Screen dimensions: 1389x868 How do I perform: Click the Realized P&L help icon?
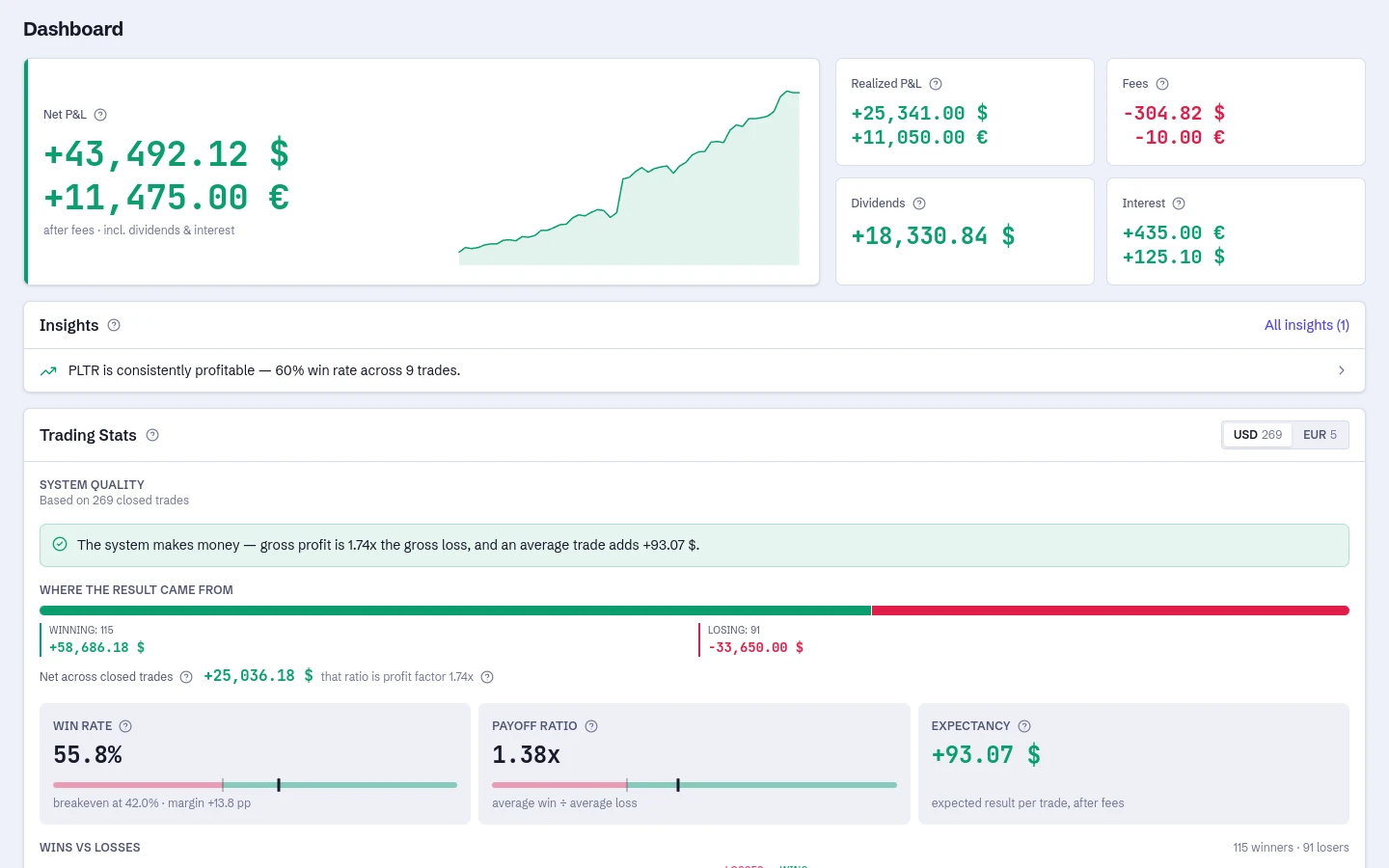click(936, 84)
